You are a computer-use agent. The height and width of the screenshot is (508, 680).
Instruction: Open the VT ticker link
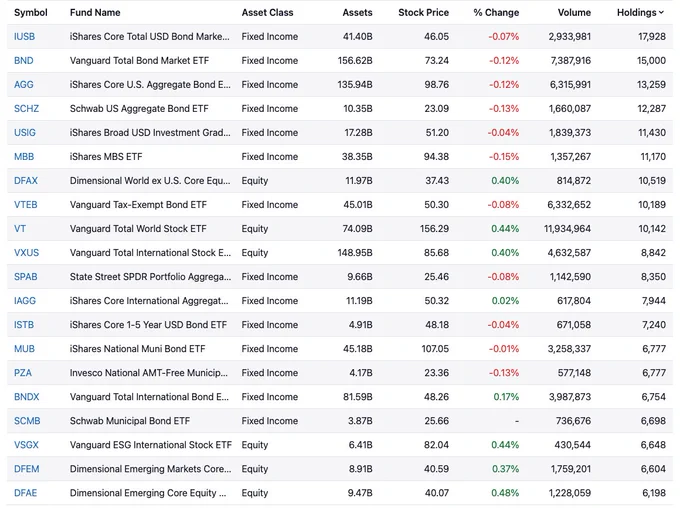click(x=20, y=229)
